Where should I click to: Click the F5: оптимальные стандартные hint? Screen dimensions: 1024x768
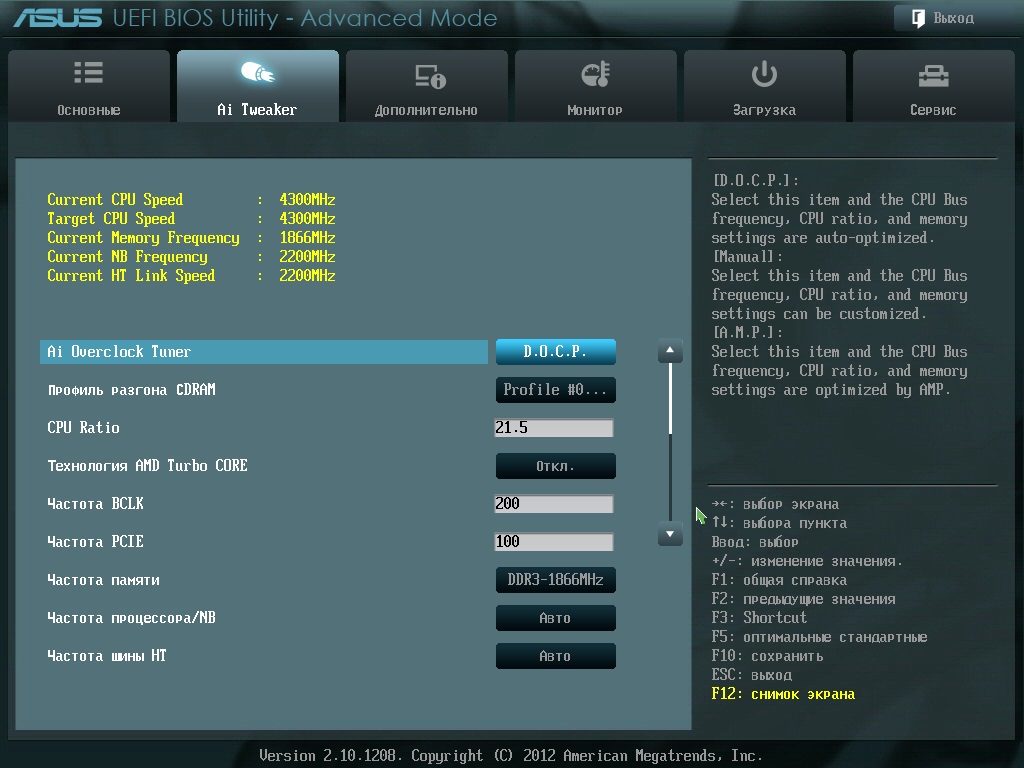[820, 637]
